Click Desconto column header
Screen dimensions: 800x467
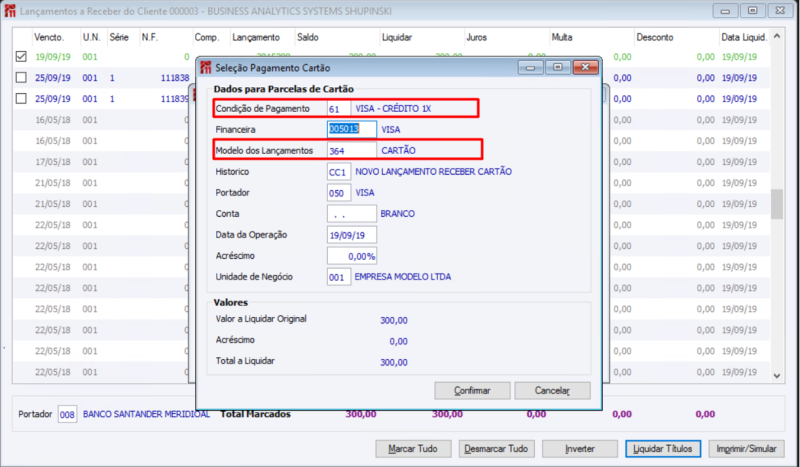coord(655,37)
